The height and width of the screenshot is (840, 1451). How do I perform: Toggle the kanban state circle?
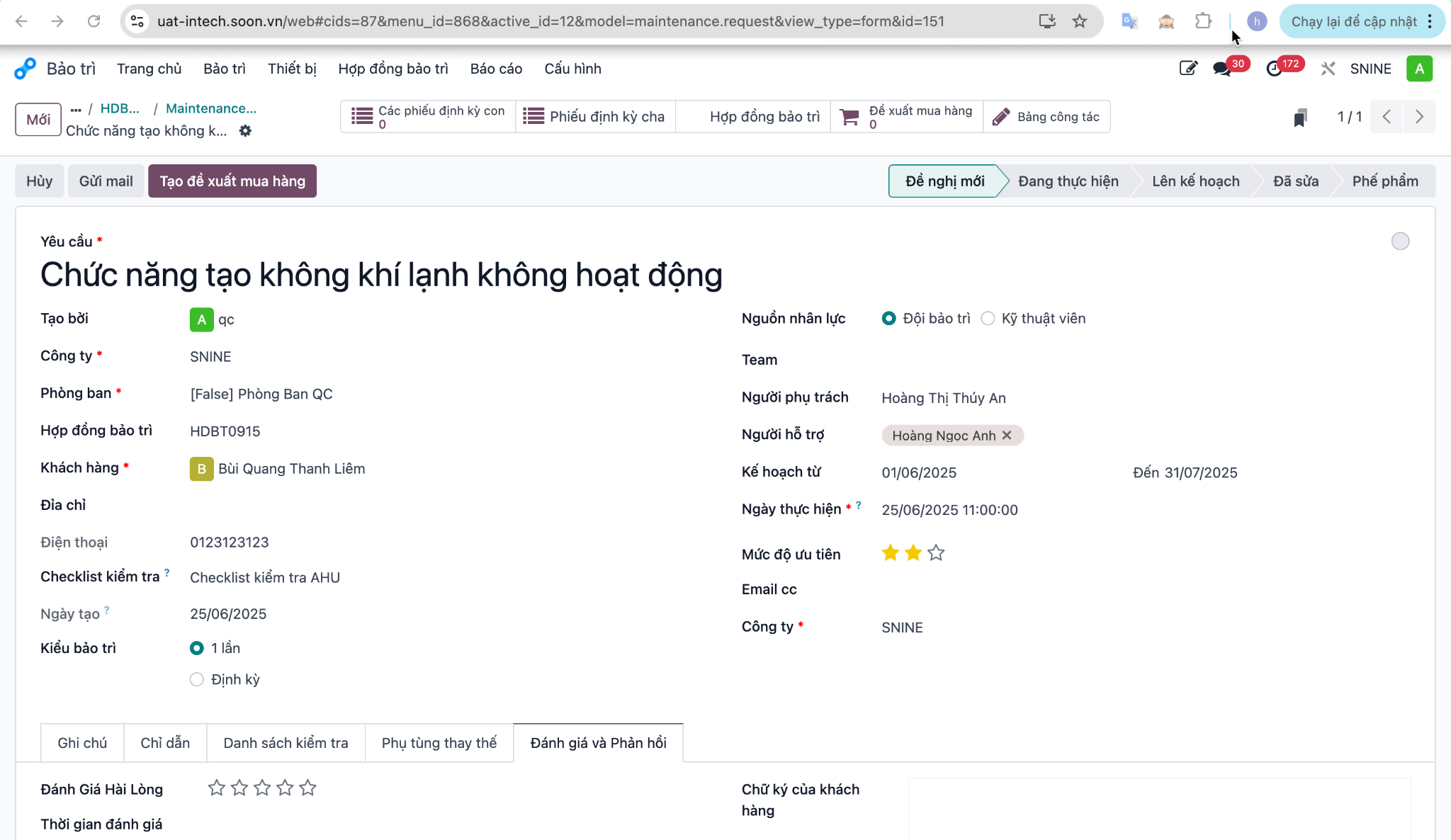pyautogui.click(x=1400, y=242)
